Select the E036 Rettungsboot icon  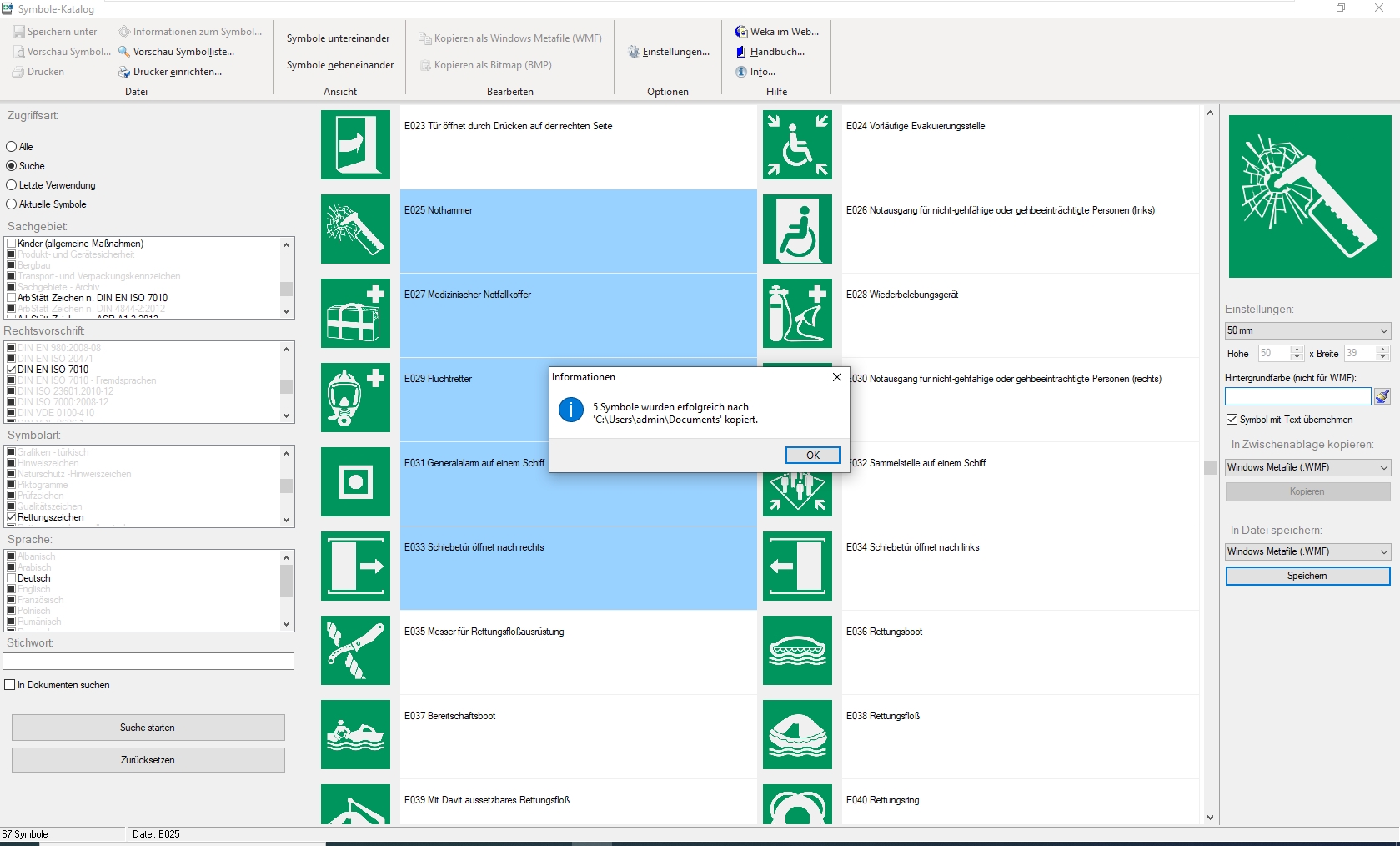[x=797, y=650]
